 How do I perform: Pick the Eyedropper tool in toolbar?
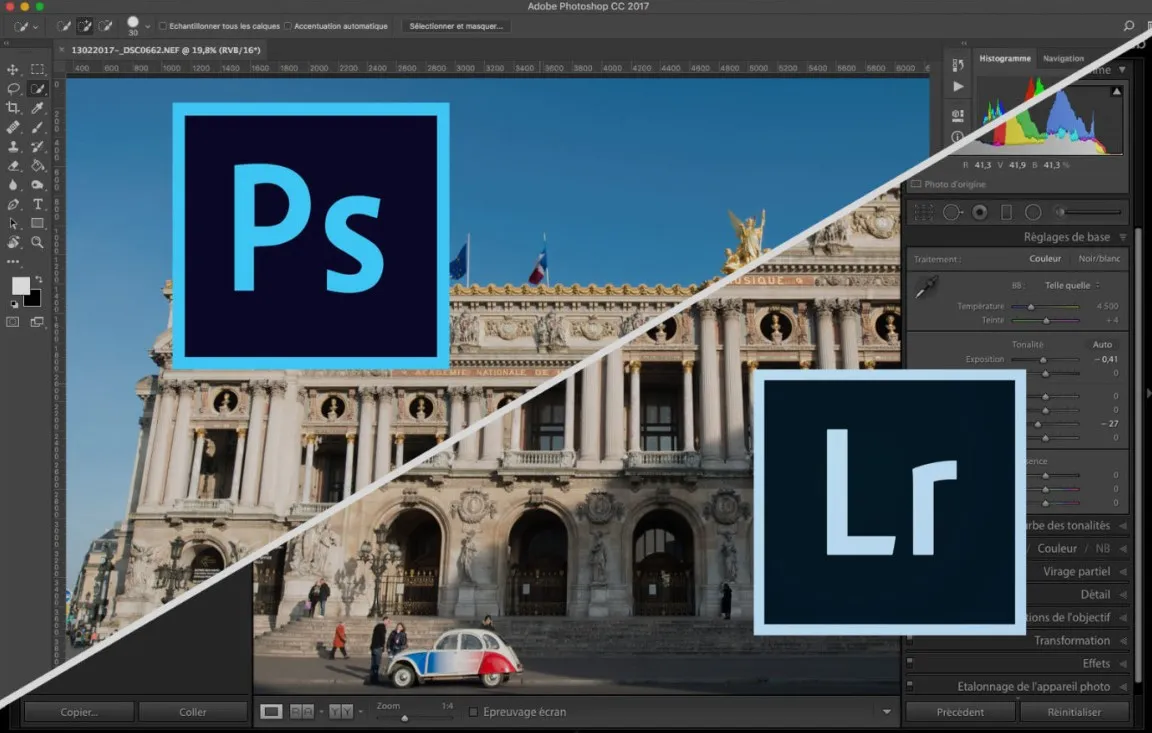coord(37,108)
